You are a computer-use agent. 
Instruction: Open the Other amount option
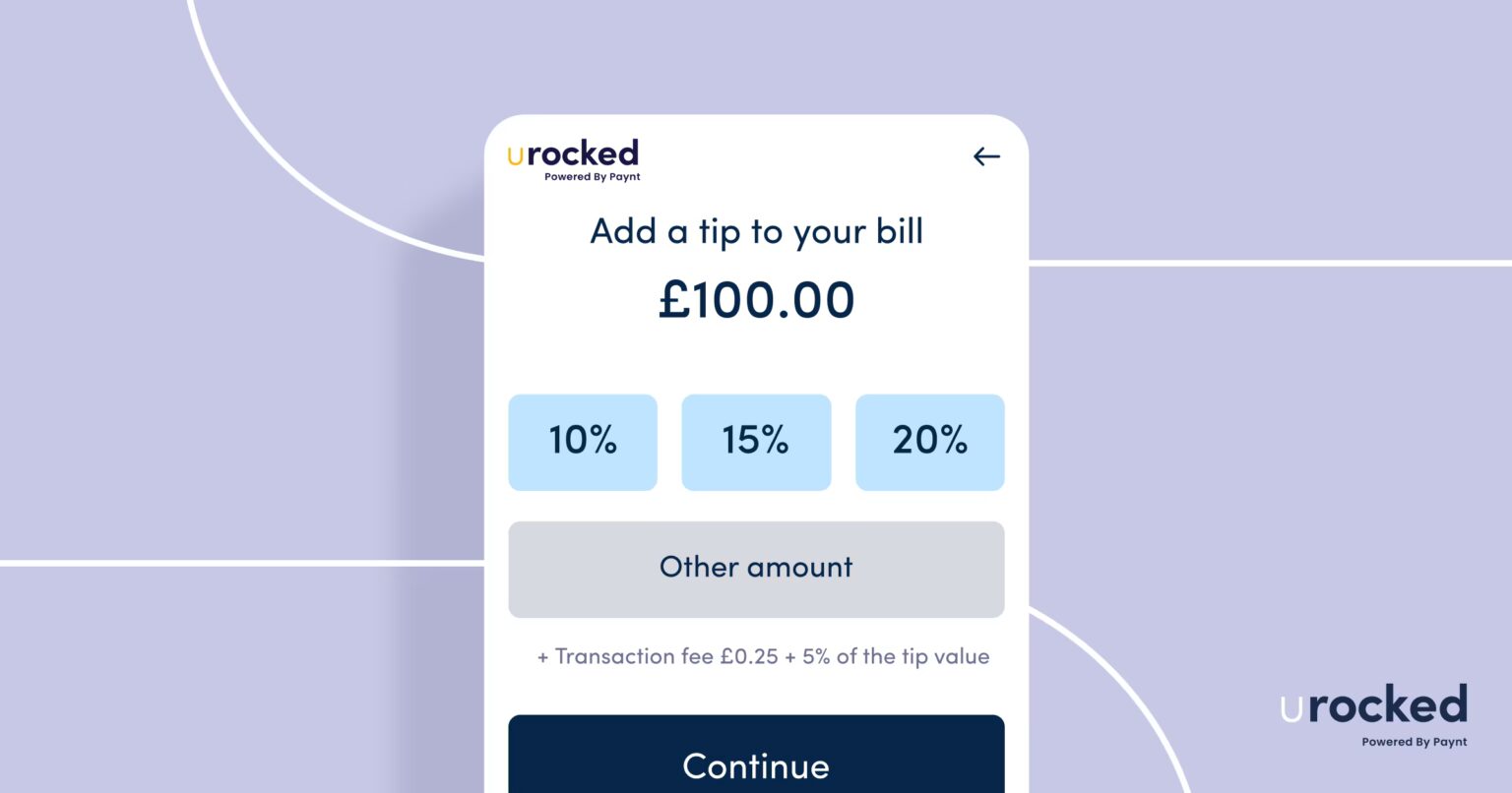(x=756, y=569)
